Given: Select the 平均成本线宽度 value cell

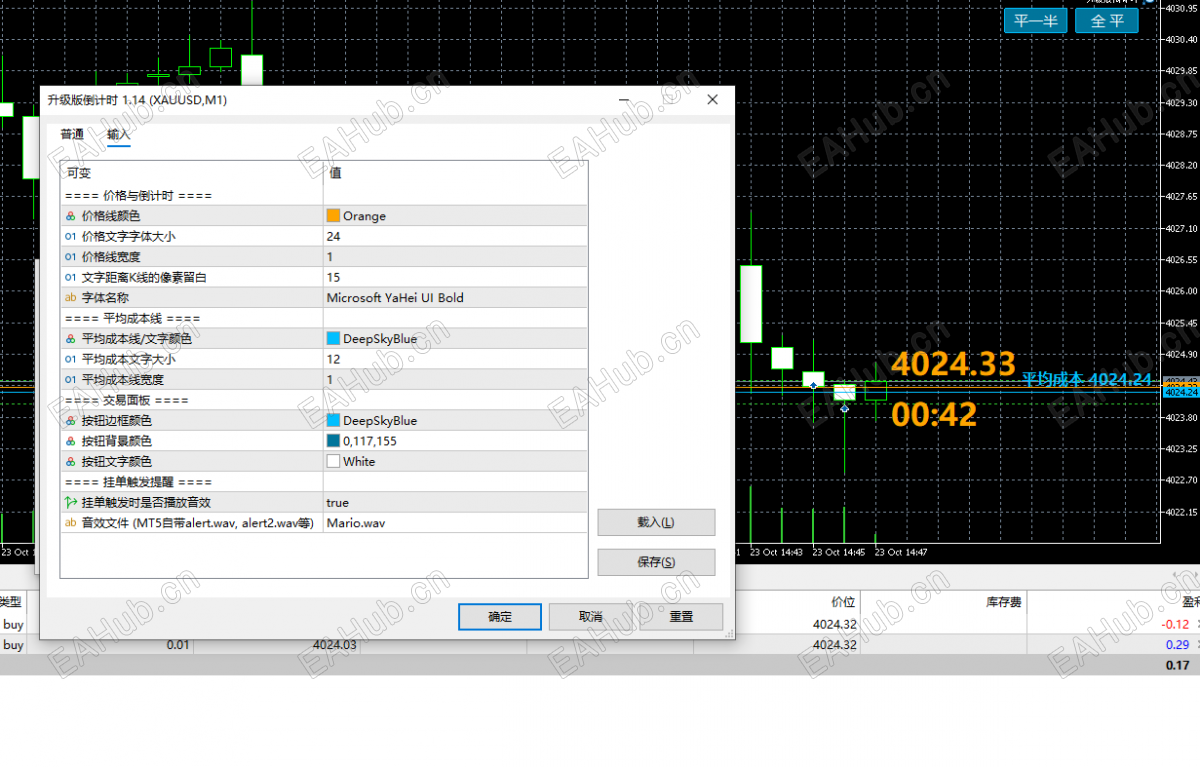Looking at the screenshot, I should tap(455, 380).
